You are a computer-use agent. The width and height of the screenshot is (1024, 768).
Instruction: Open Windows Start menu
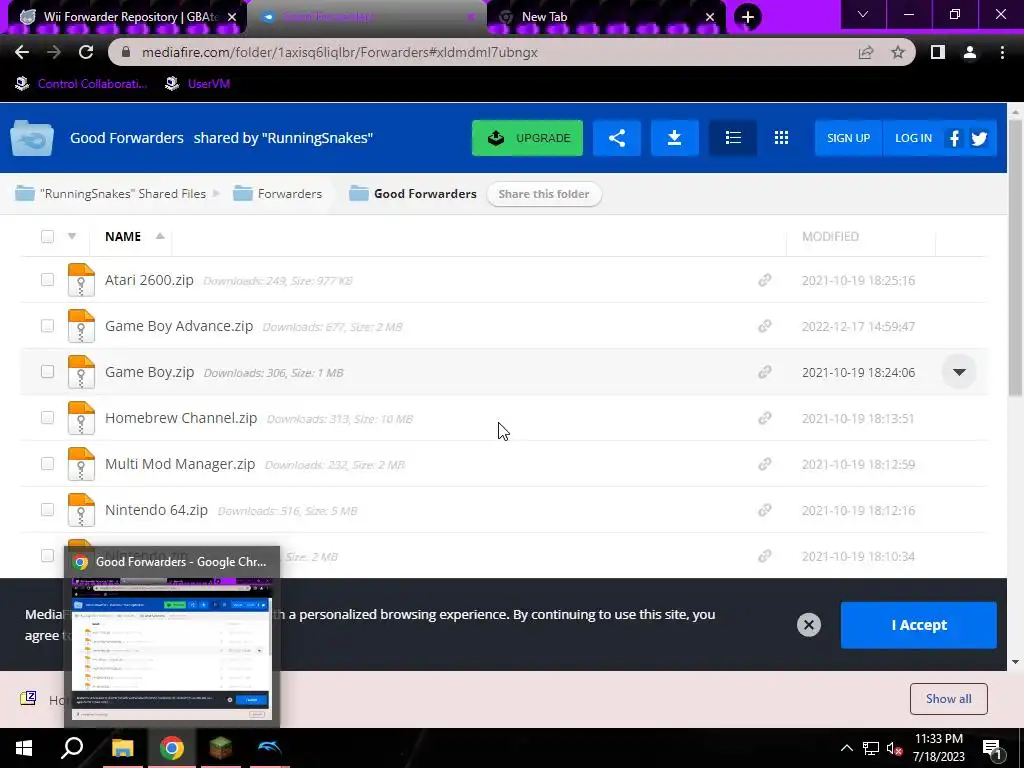(24, 748)
